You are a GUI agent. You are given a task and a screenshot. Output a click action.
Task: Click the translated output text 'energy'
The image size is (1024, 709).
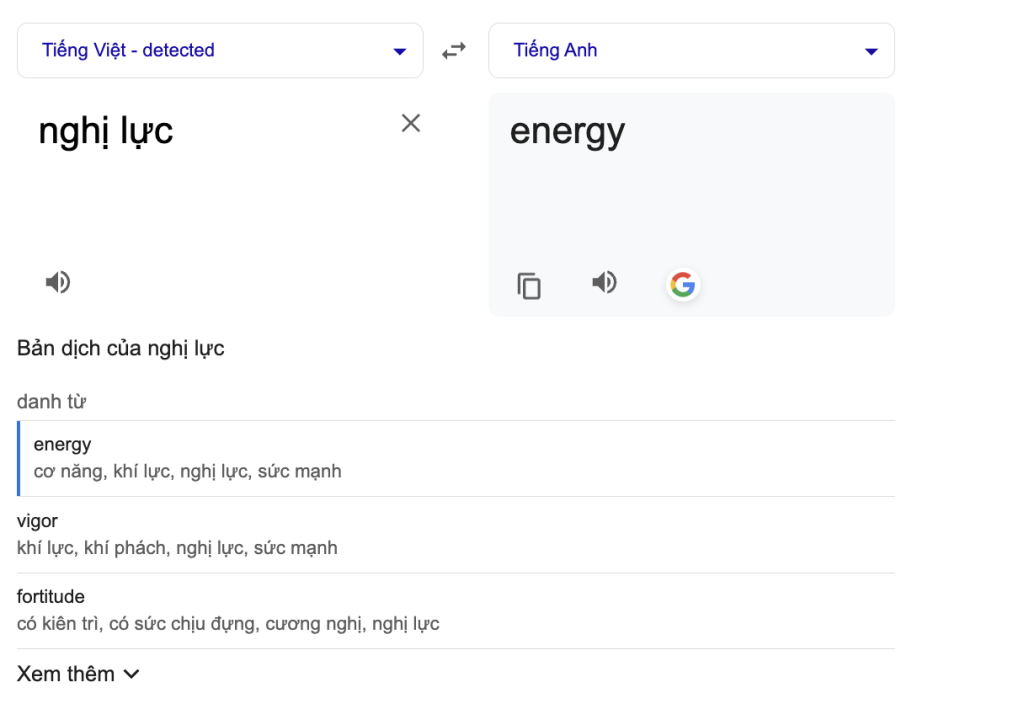coord(567,131)
